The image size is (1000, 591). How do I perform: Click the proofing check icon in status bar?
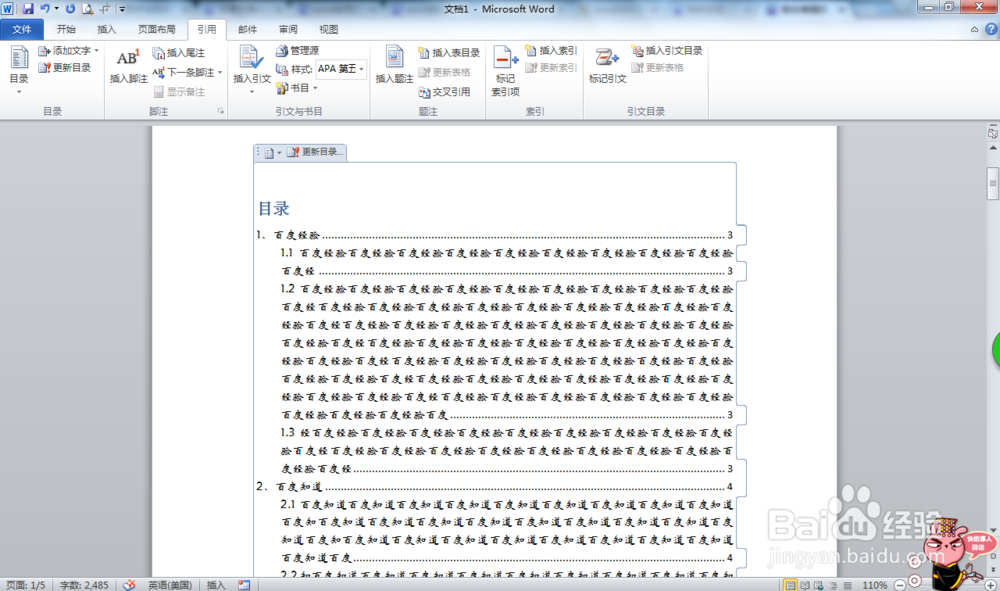129,585
